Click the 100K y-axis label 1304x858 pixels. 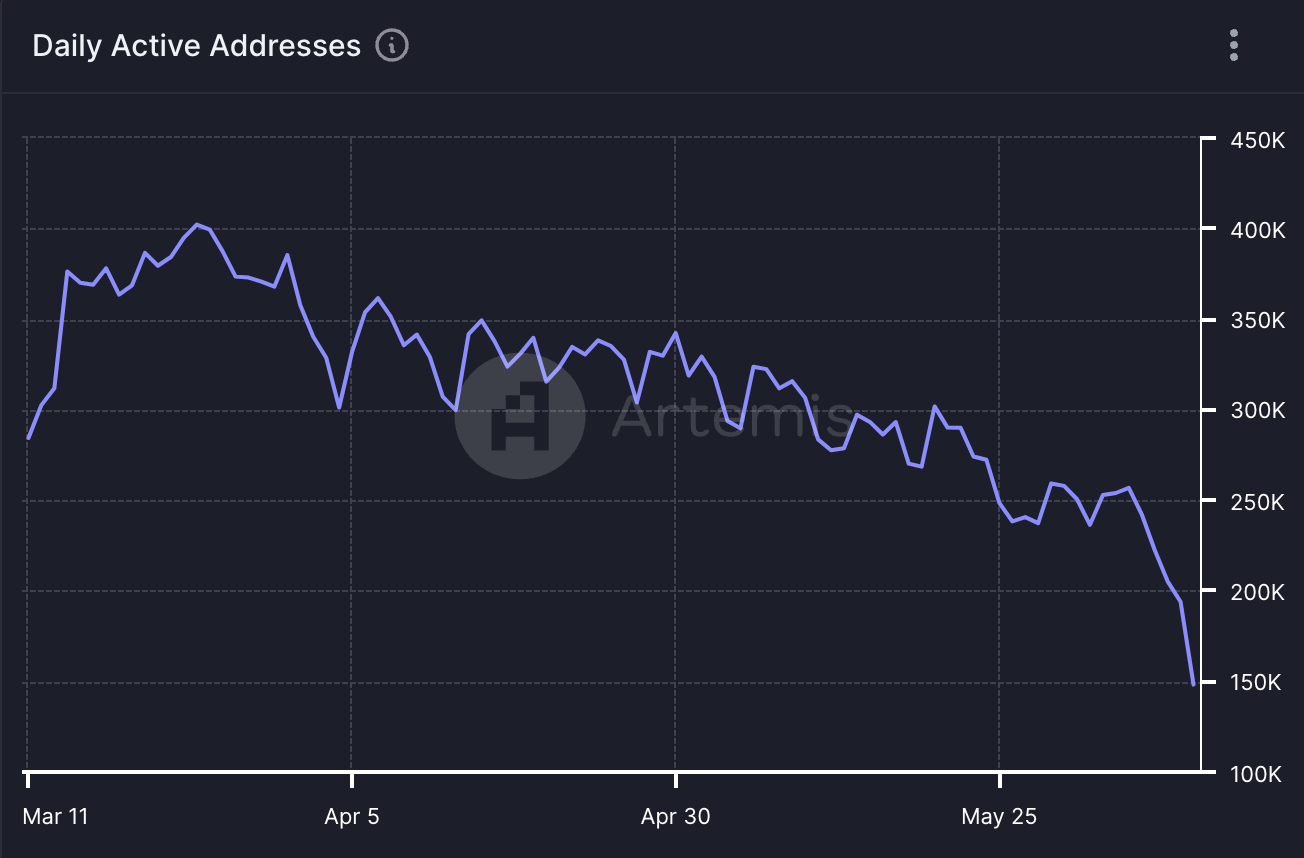coord(1257,774)
